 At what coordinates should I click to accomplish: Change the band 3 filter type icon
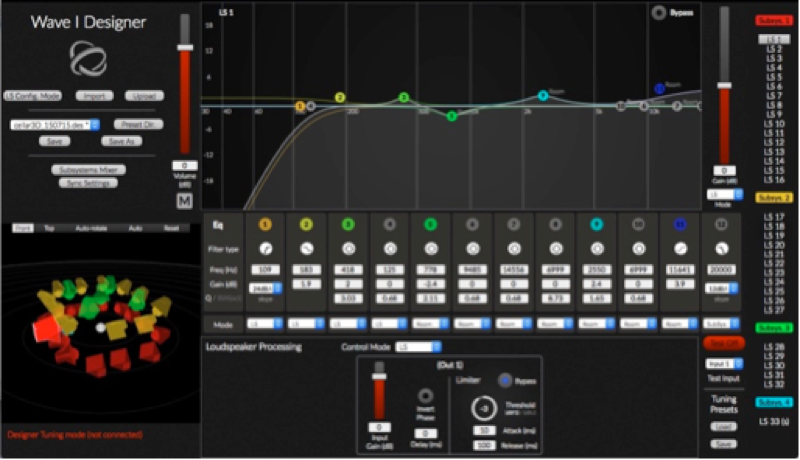click(348, 249)
